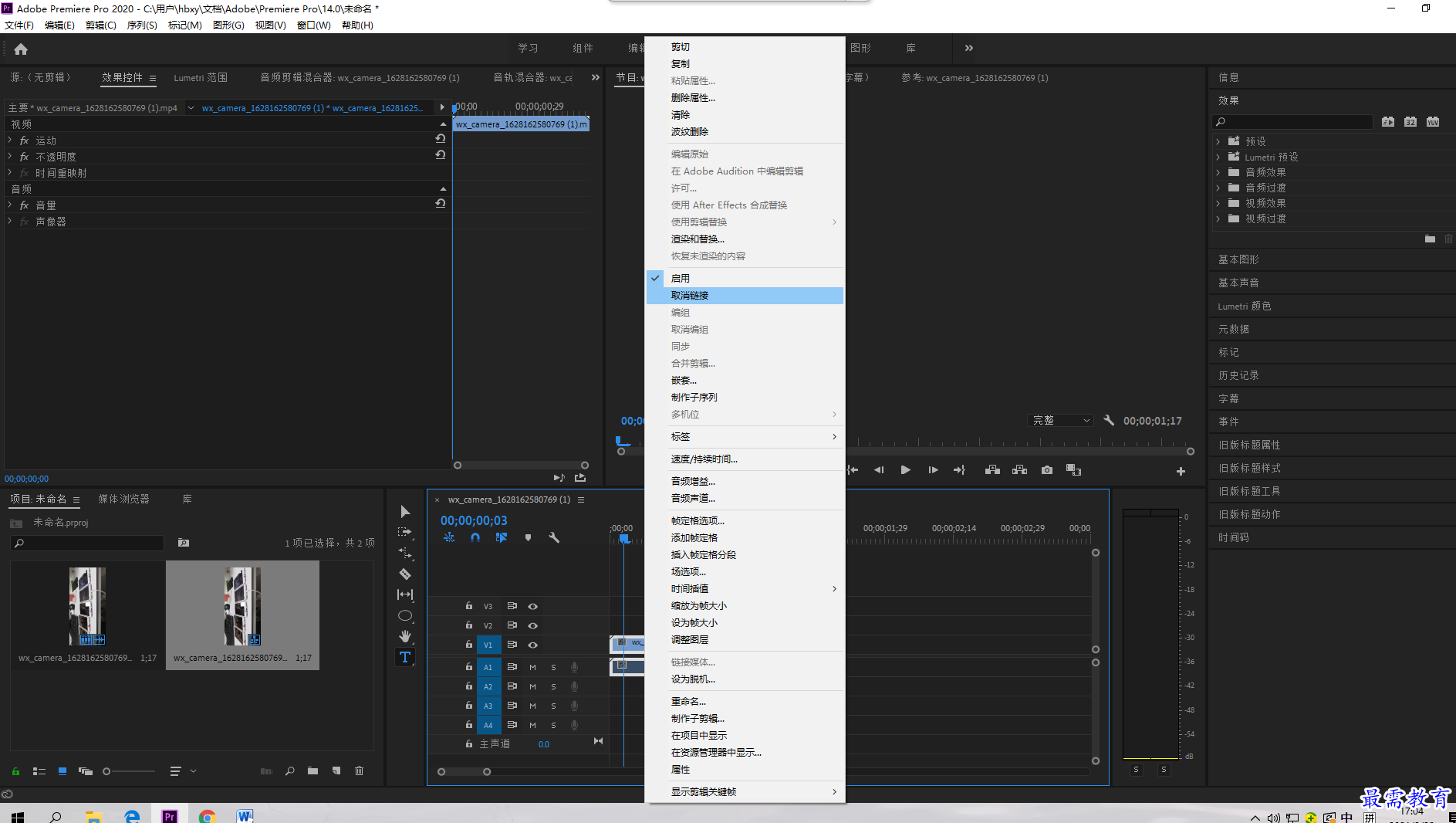Switch to the 媒体浏览器 tab

point(123,499)
